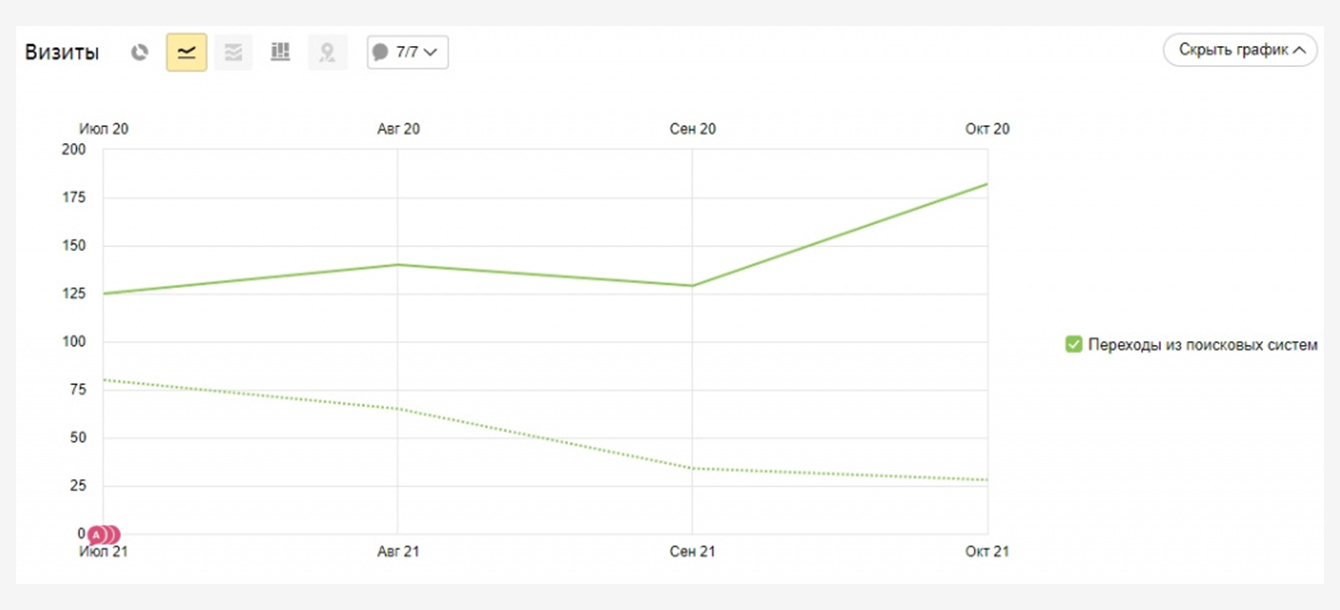Switch to the pie chart view

pos(140,53)
